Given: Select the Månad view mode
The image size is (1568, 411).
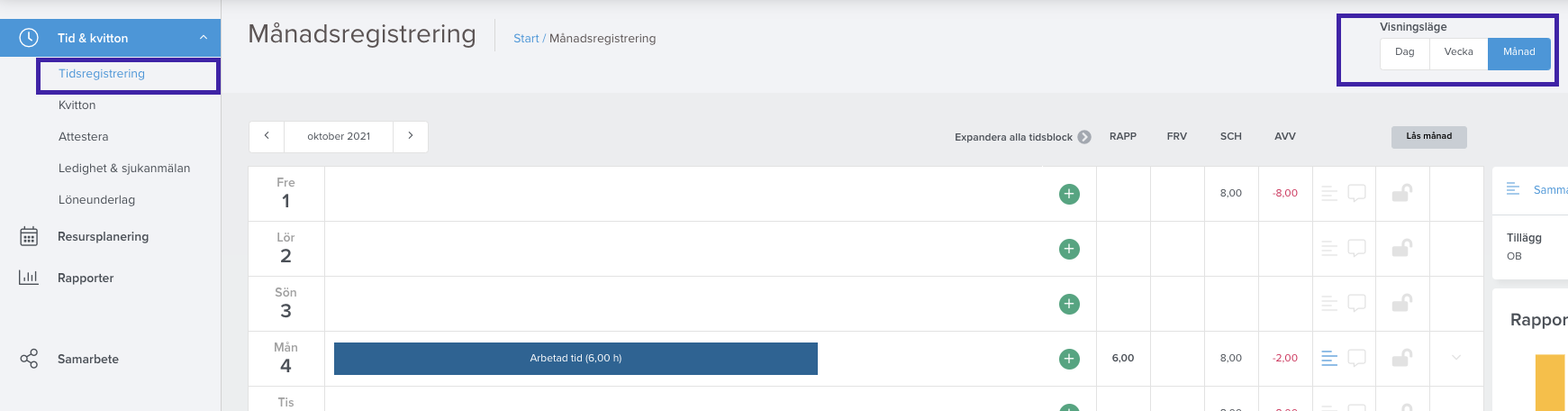Looking at the screenshot, I should click(x=1518, y=52).
